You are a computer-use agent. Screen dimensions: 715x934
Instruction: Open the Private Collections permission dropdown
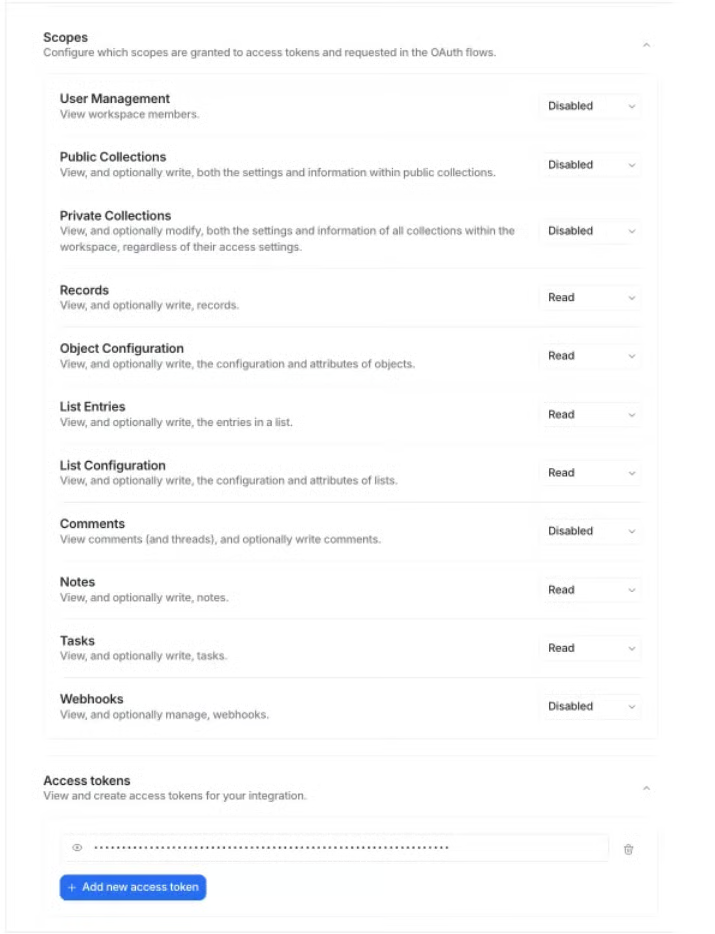[x=591, y=231]
